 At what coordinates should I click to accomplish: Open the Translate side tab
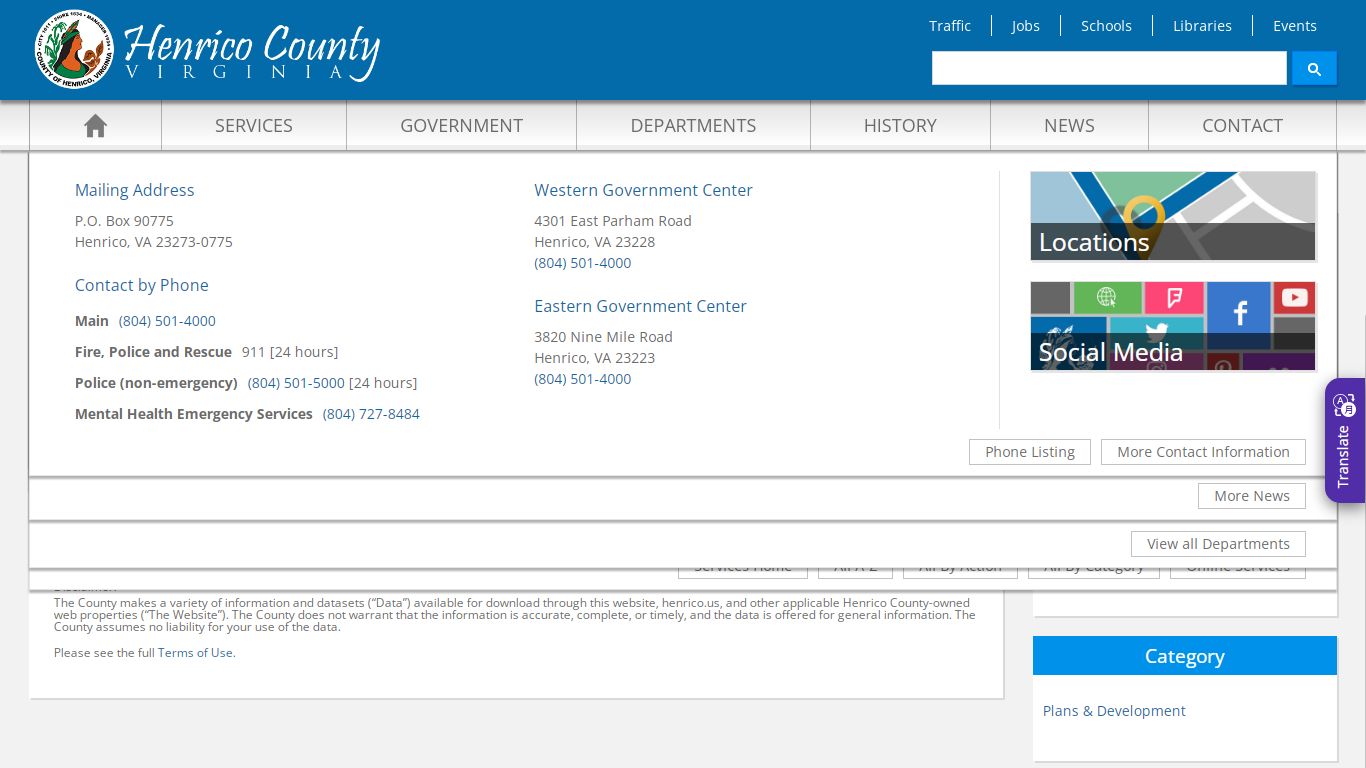point(1345,440)
